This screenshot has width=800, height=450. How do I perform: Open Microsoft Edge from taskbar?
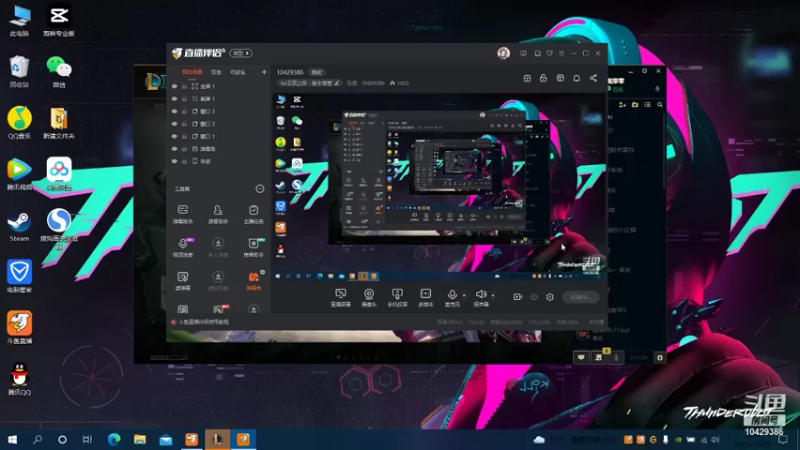click(x=114, y=439)
